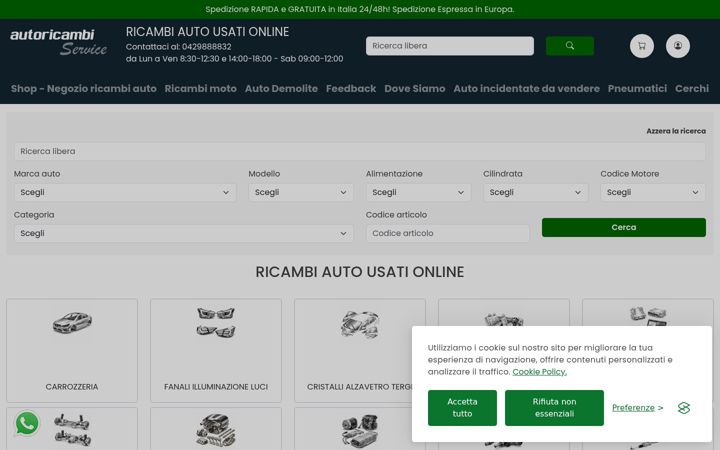Open the user account icon
This screenshot has width=720, height=450.
coord(678,46)
